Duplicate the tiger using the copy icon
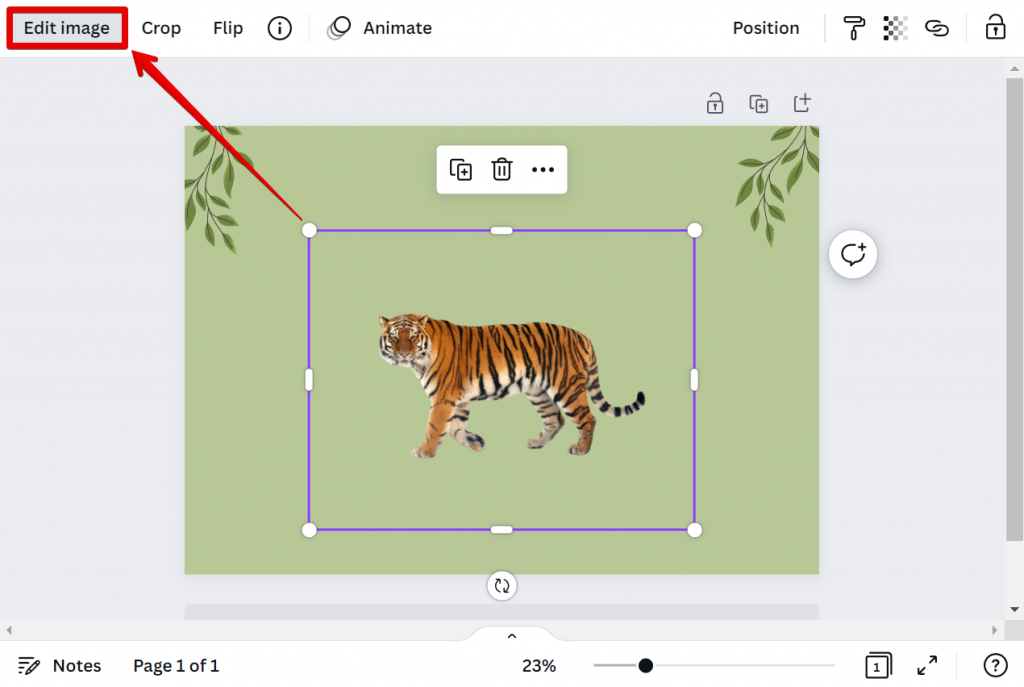Screen dimensions: 1024x687 (461, 169)
